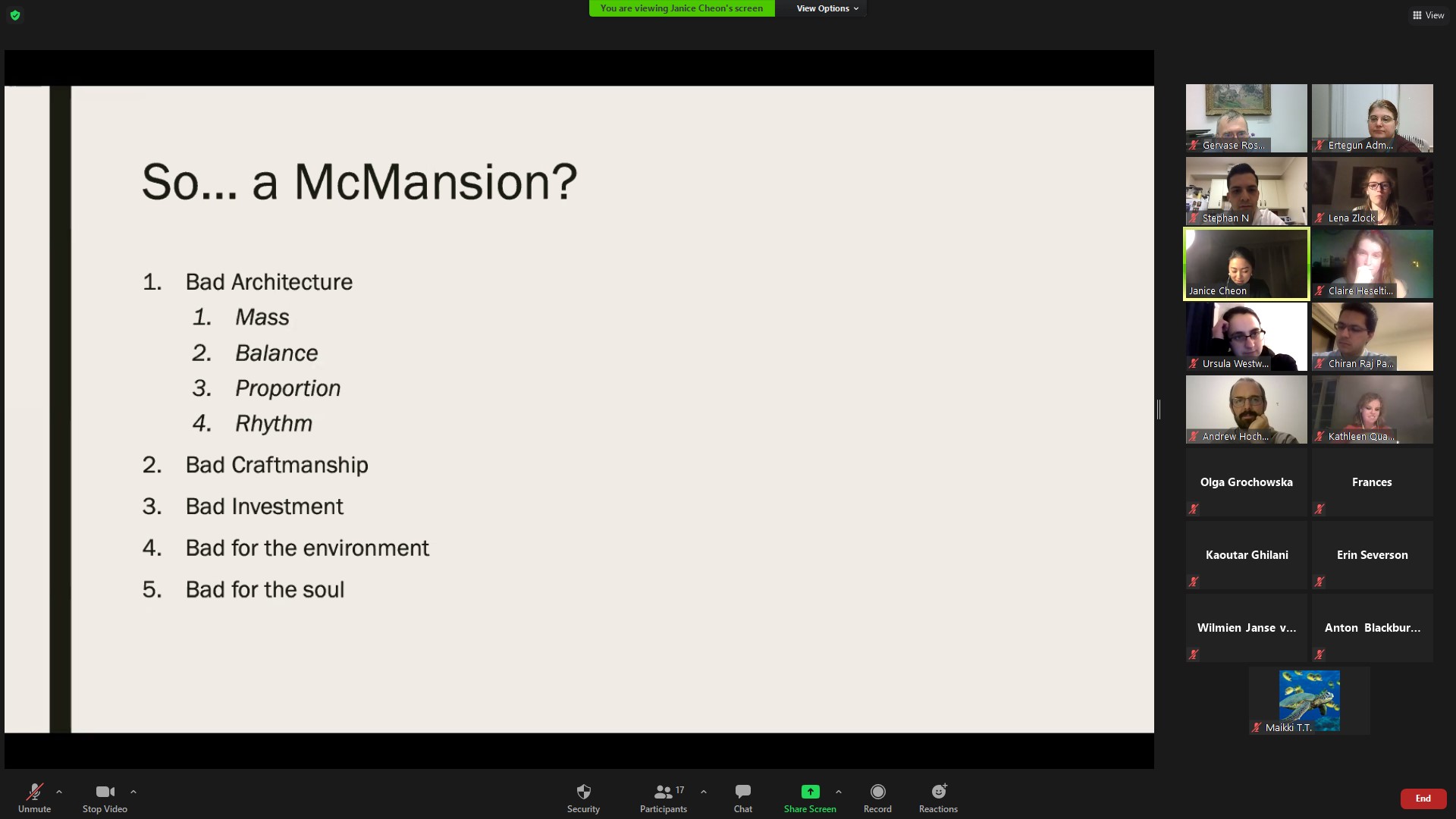
Task: Click muted mic icon on Erin Severson tile
Action: pos(1320,582)
